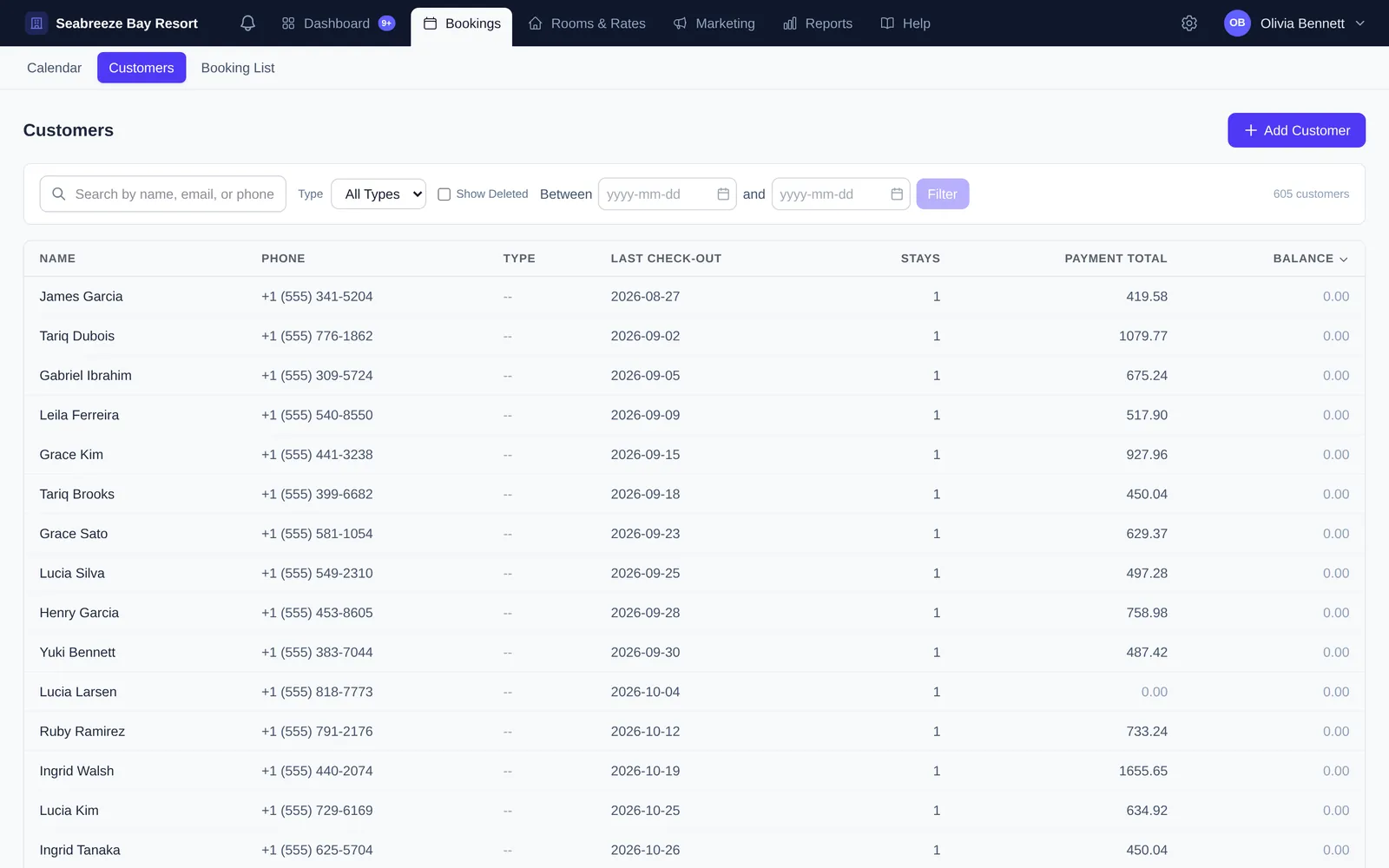Sort by the Stays column header
Screen dimensions: 1389x868
pos(920,259)
